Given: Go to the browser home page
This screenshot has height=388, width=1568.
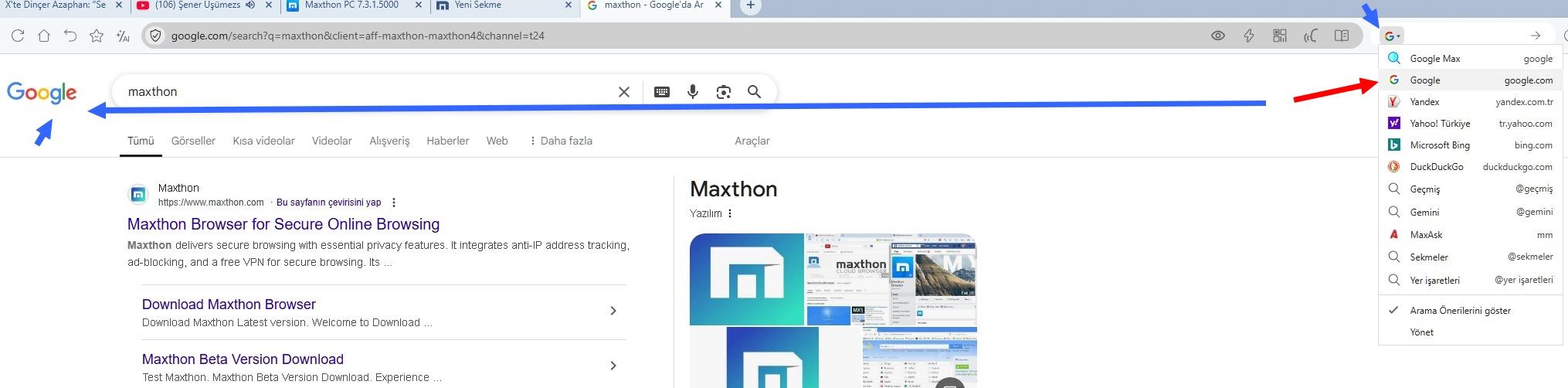Looking at the screenshot, I should point(44,36).
